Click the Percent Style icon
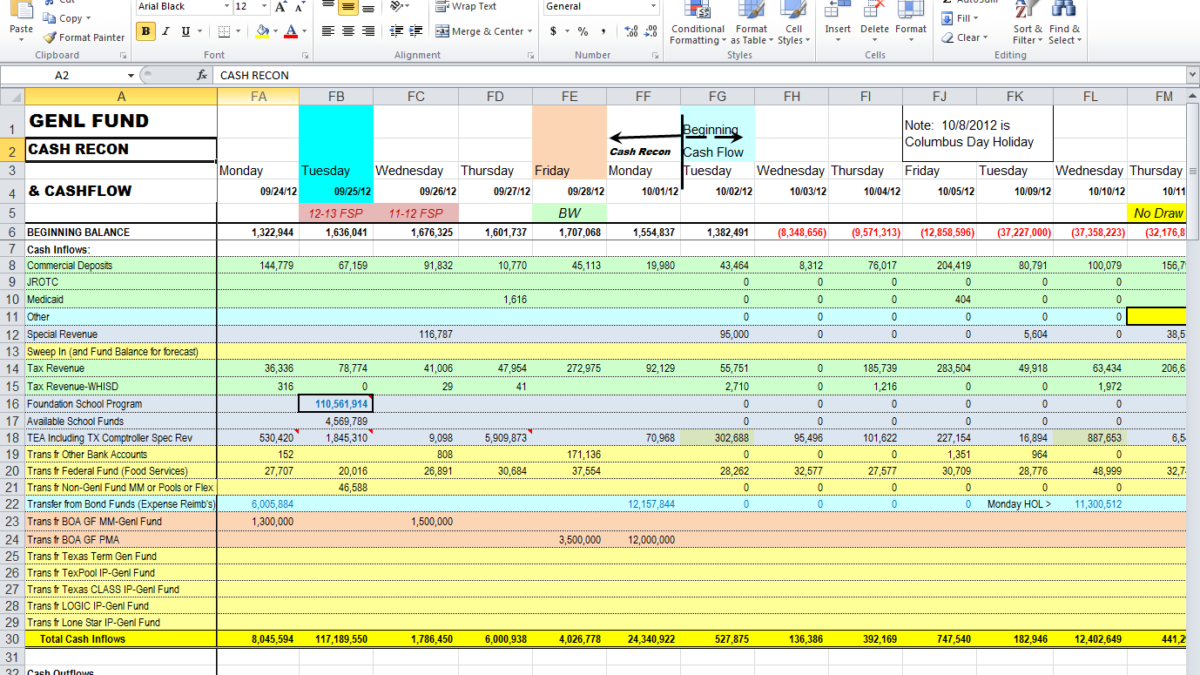Image resolution: width=1200 pixels, height=675 pixels. pyautogui.click(x=583, y=31)
